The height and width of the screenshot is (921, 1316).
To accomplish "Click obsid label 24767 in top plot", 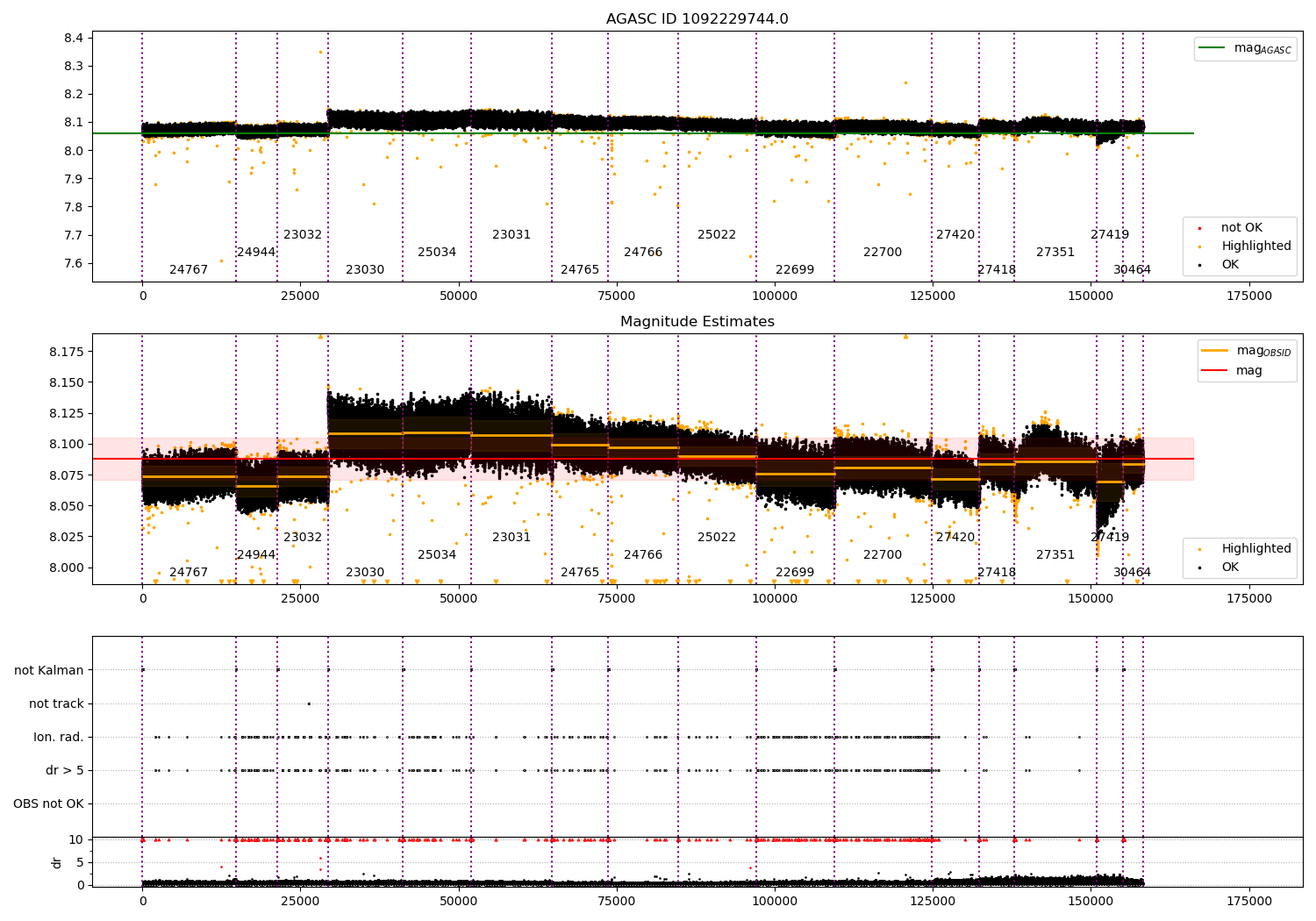I will click(189, 270).
